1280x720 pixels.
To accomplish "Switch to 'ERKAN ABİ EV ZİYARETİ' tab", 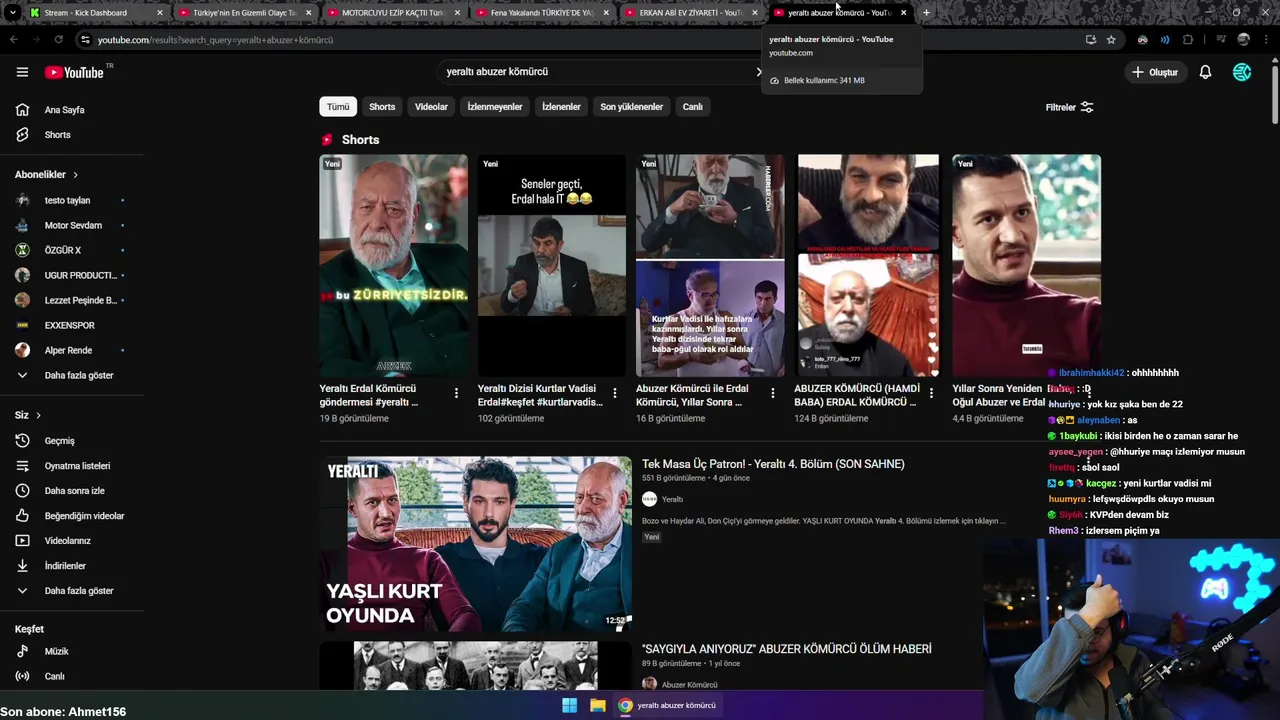I will [x=691, y=13].
